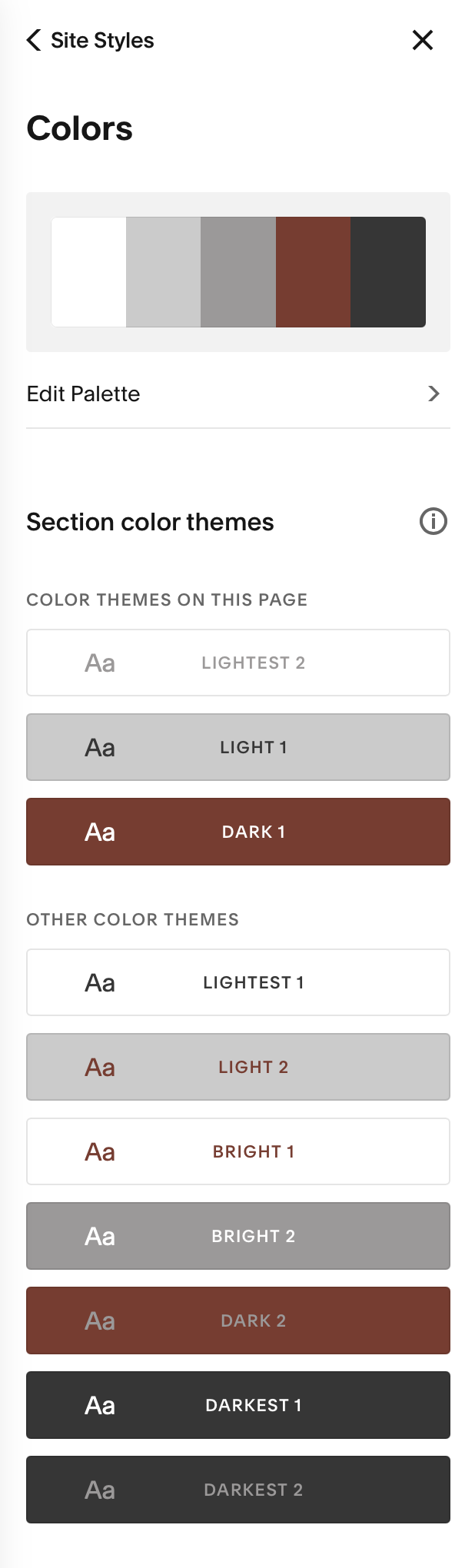The width and height of the screenshot is (475, 1568).
Task: Open the Light 1 color theme
Action: 238,747
